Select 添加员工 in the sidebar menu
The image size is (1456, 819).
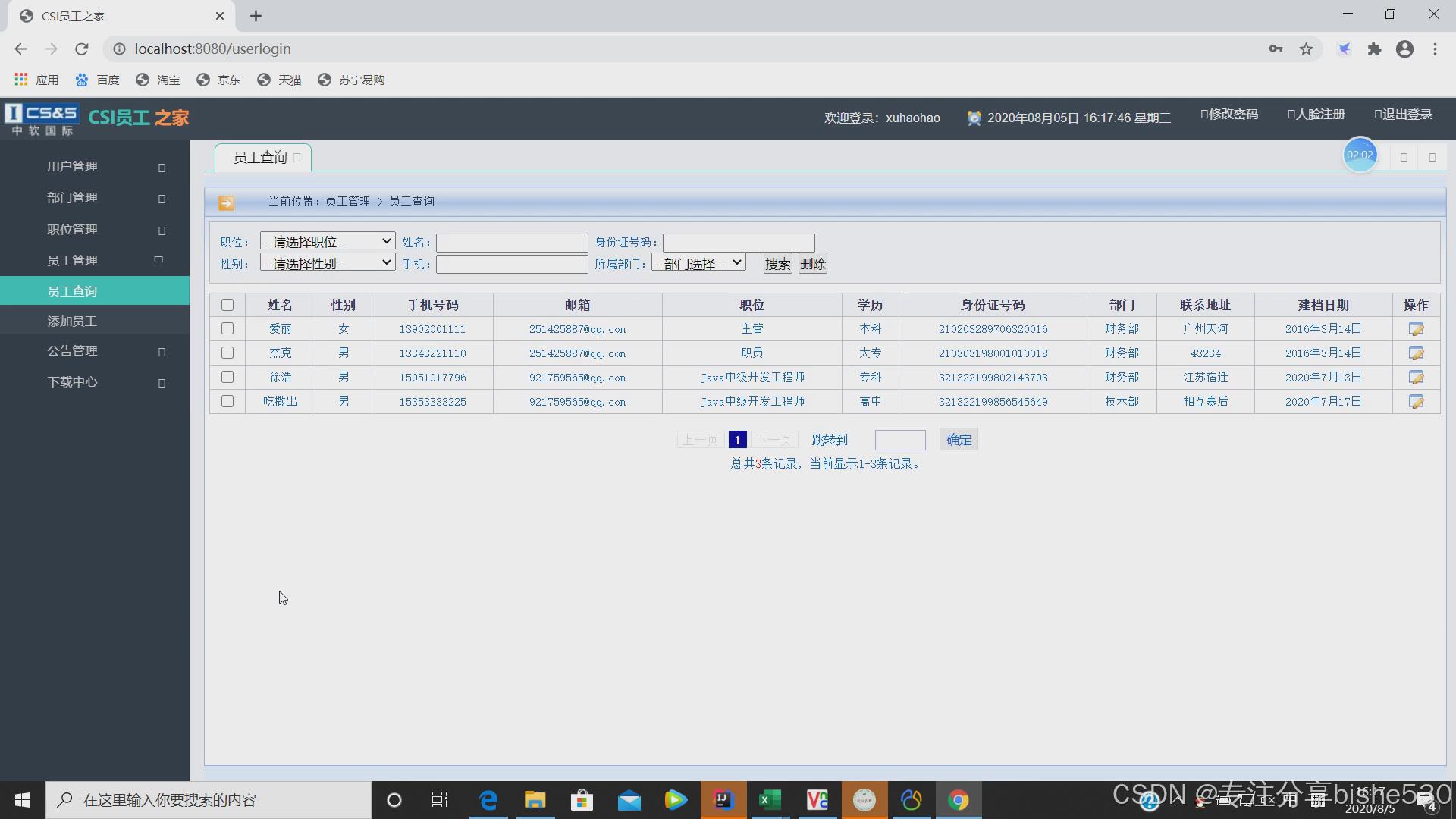click(72, 322)
